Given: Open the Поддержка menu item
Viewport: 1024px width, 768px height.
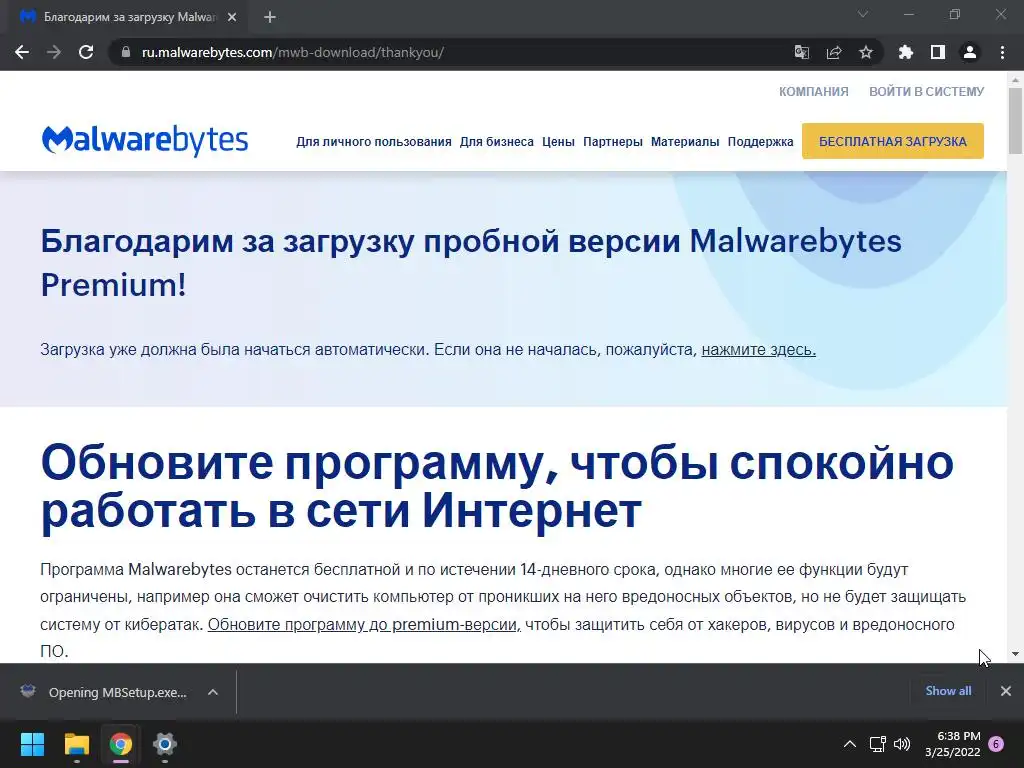Looking at the screenshot, I should pyautogui.click(x=760, y=142).
